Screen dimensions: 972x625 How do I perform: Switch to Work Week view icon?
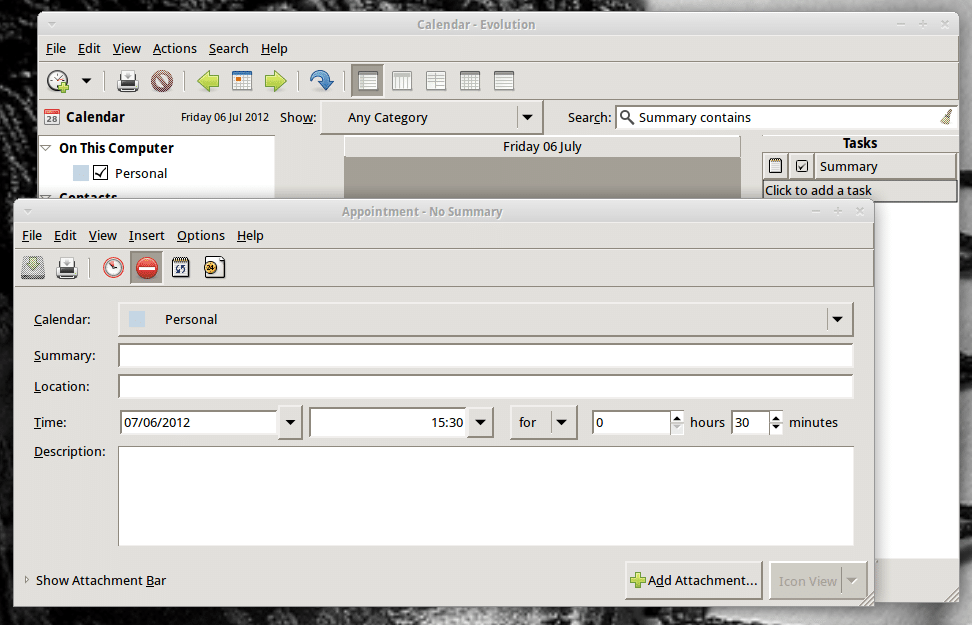click(402, 81)
